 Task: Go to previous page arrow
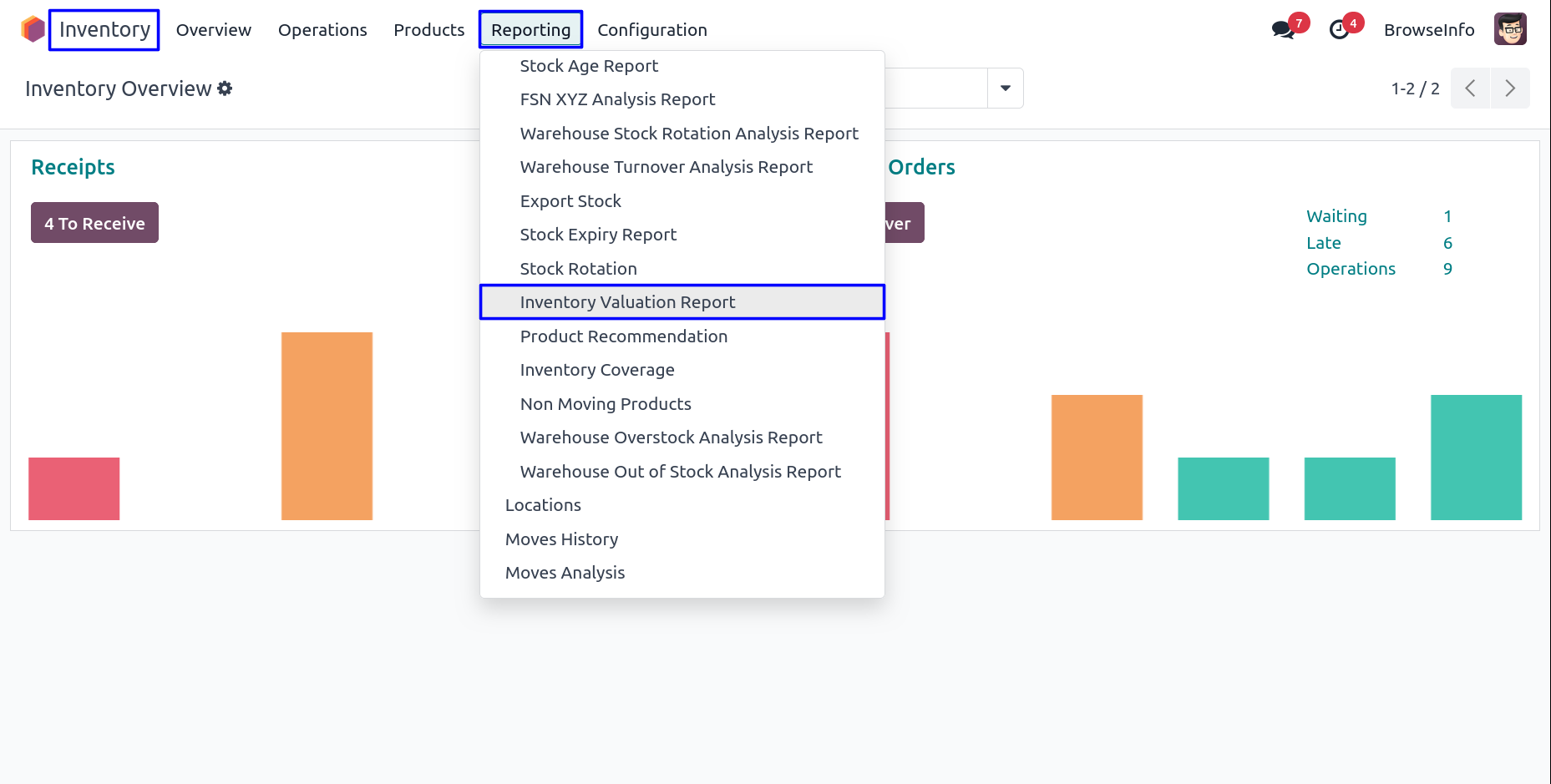pos(1470,89)
